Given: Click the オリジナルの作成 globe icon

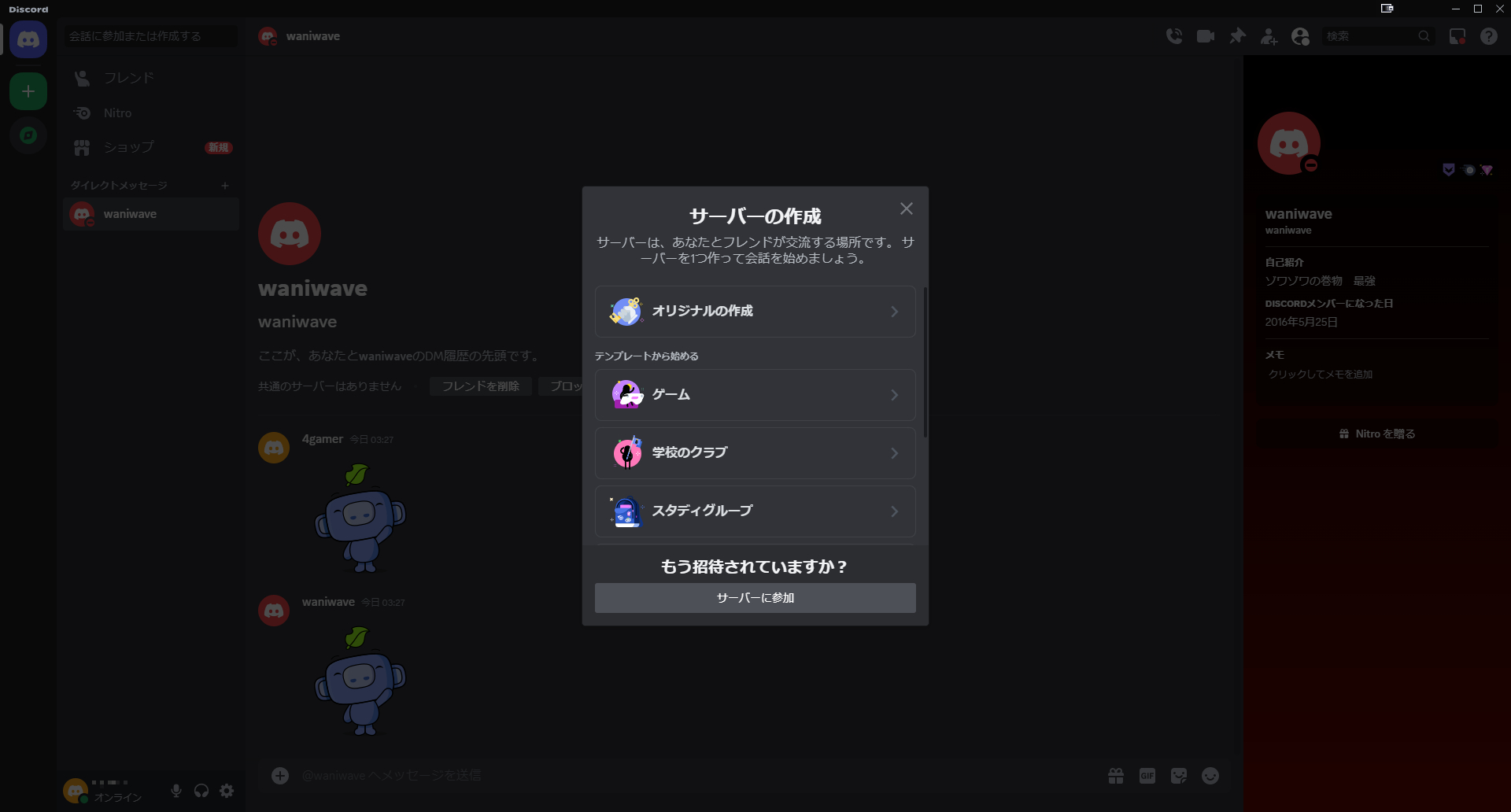Looking at the screenshot, I should pyautogui.click(x=627, y=312).
